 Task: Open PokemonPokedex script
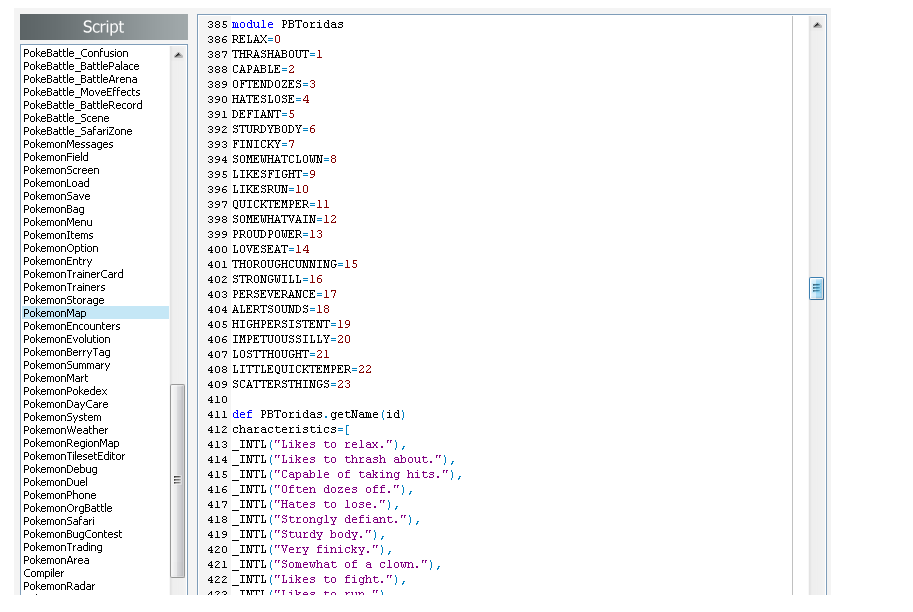coord(65,391)
